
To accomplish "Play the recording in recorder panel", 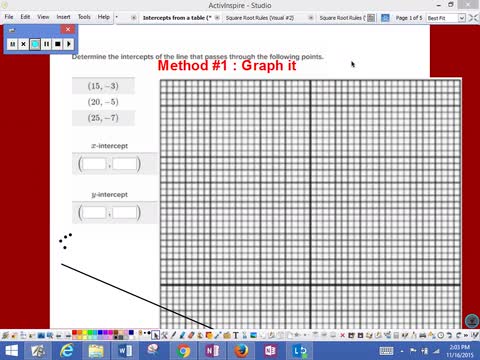I will point(69,44).
